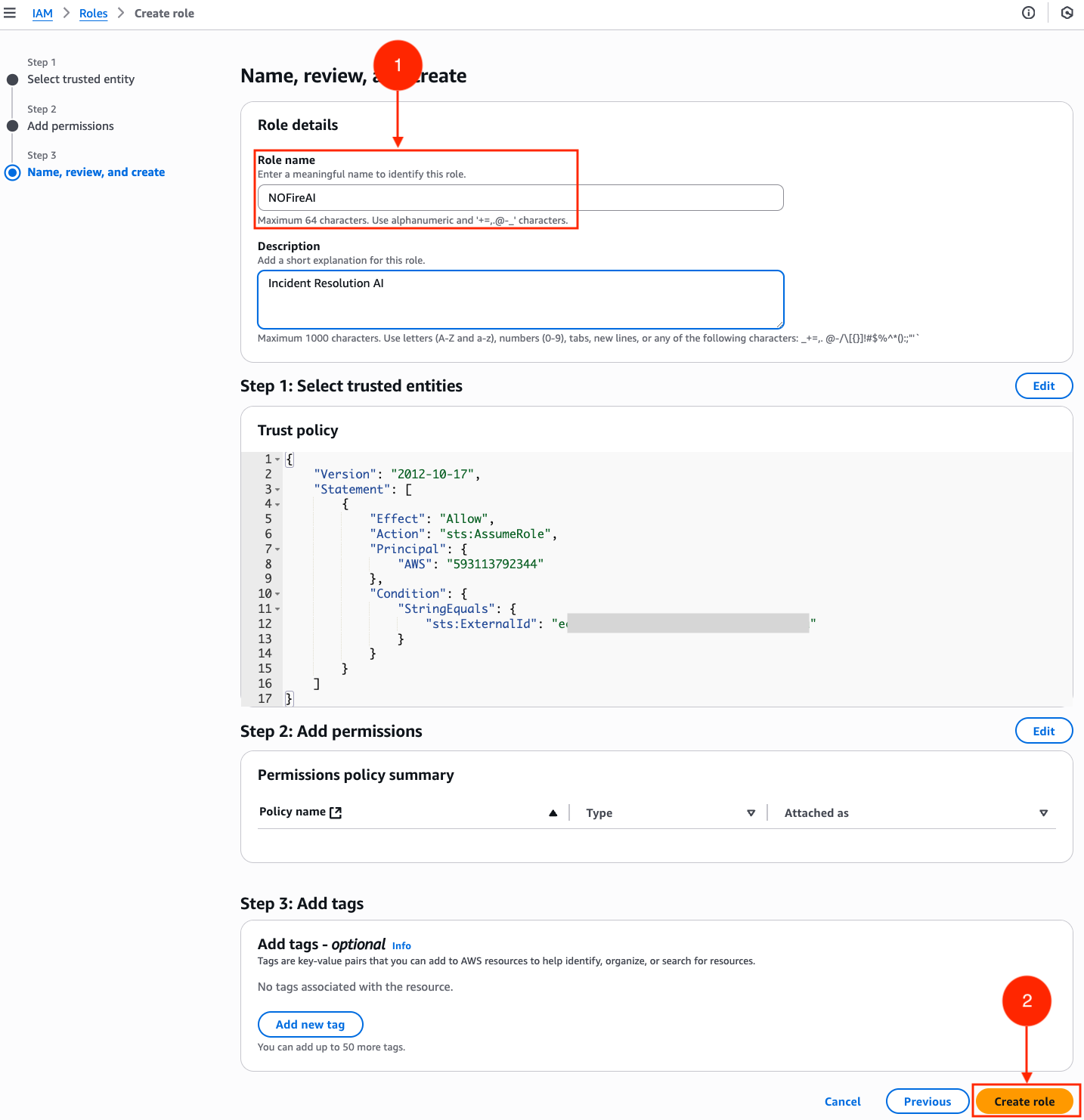Select the Step 2 Add permissions circle
The height and width of the screenshot is (1120, 1084).
[12, 125]
